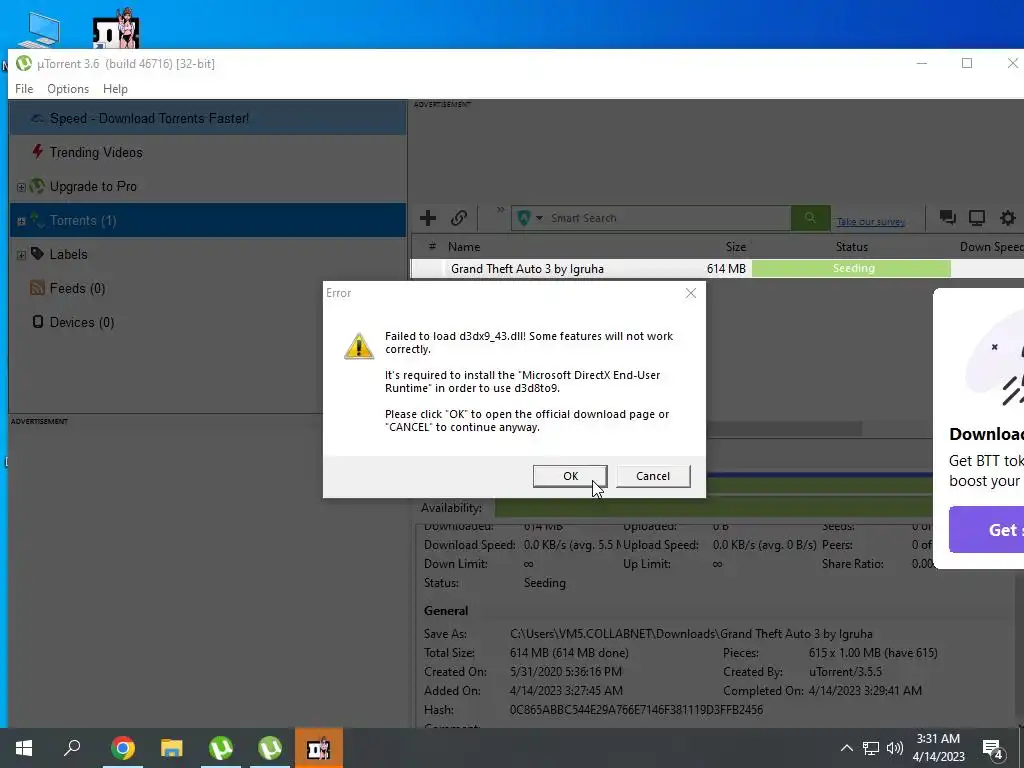Click the network tray icon
1024x768 pixels.
tap(871, 748)
